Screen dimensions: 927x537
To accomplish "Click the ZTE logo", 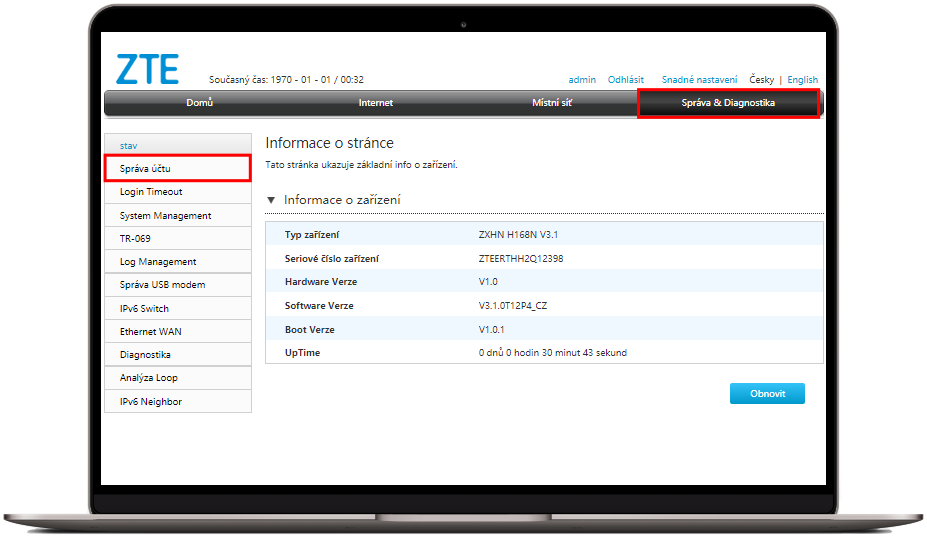I will point(147,68).
